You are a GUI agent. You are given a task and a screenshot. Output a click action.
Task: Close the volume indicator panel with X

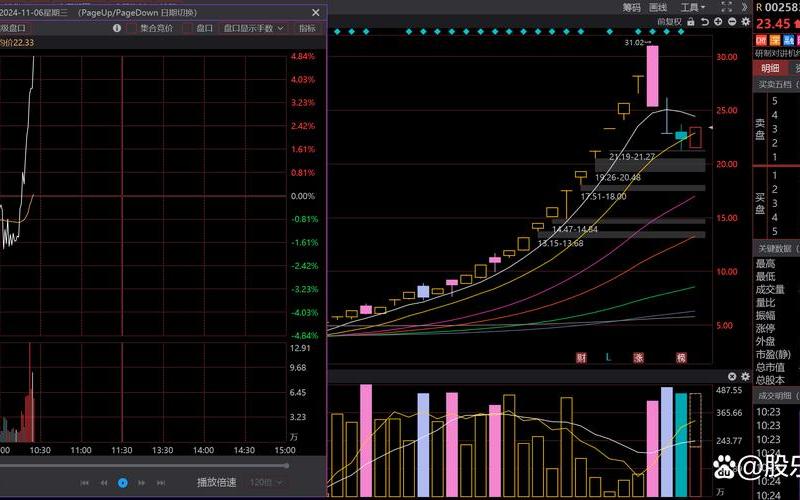(743, 377)
